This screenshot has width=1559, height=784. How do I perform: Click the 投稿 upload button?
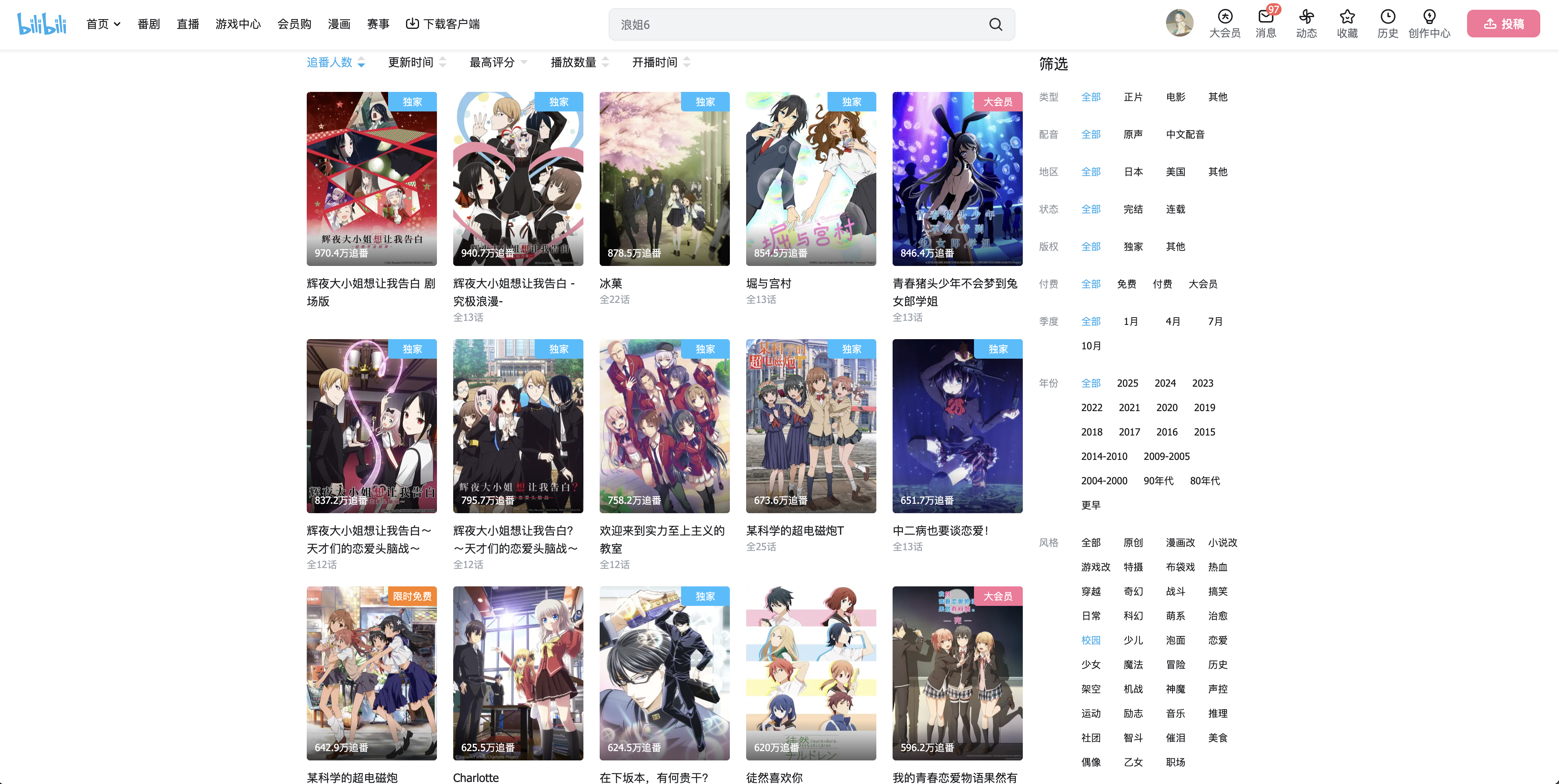click(x=1503, y=24)
